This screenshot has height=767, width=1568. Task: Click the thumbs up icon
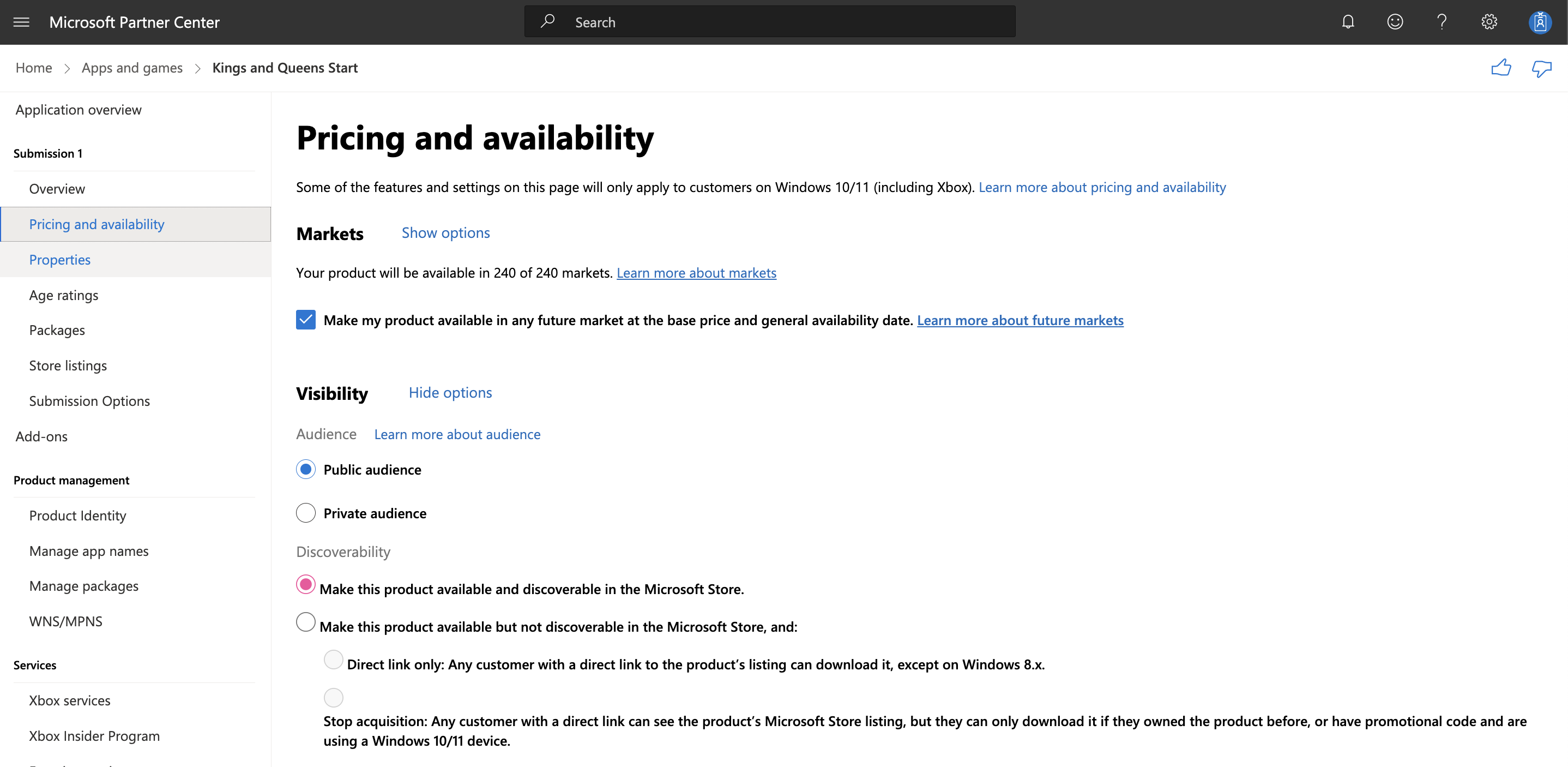click(1501, 68)
